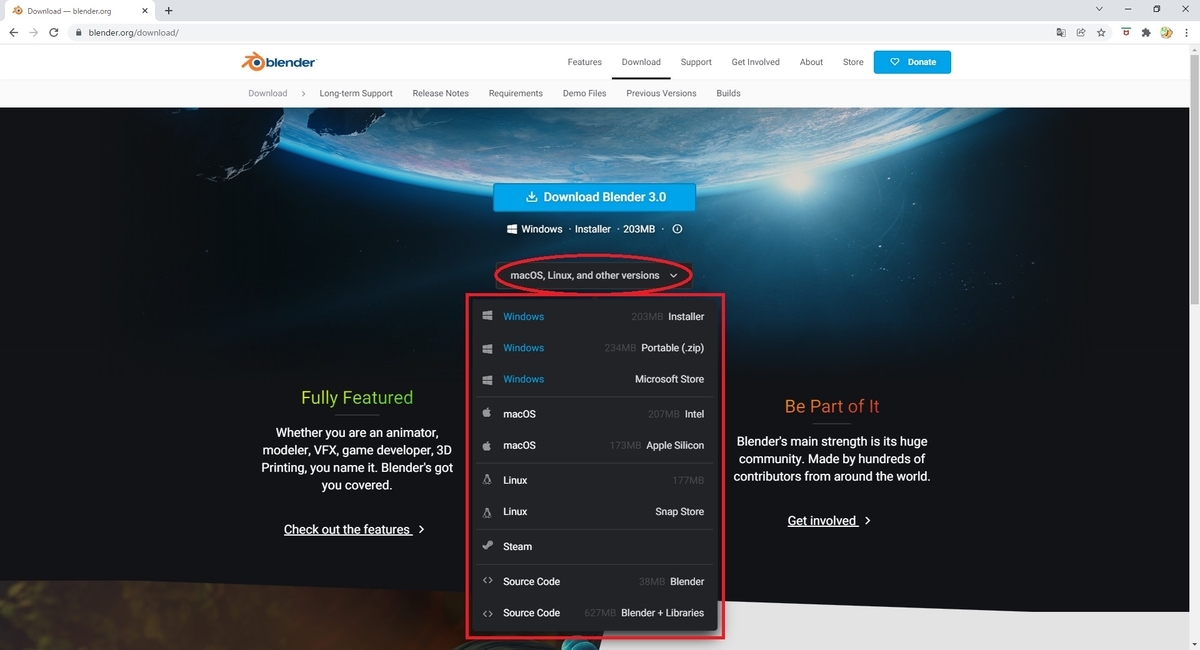Expand macOS, Linux, and other versions dropdown
Viewport: 1200px width, 650px height.
[x=594, y=275]
